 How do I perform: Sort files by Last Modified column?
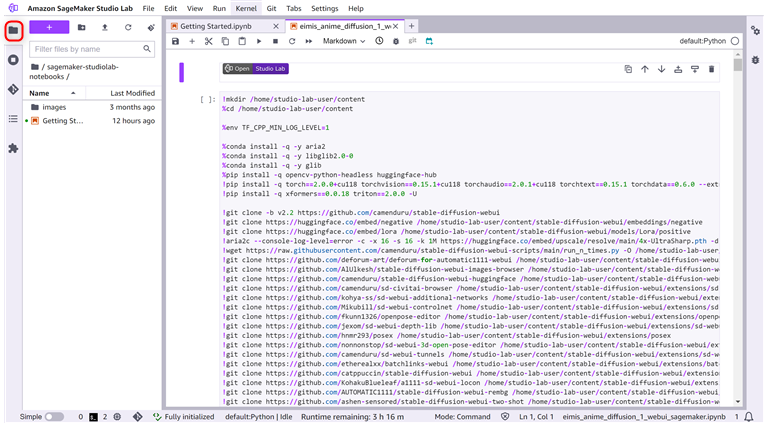point(132,93)
